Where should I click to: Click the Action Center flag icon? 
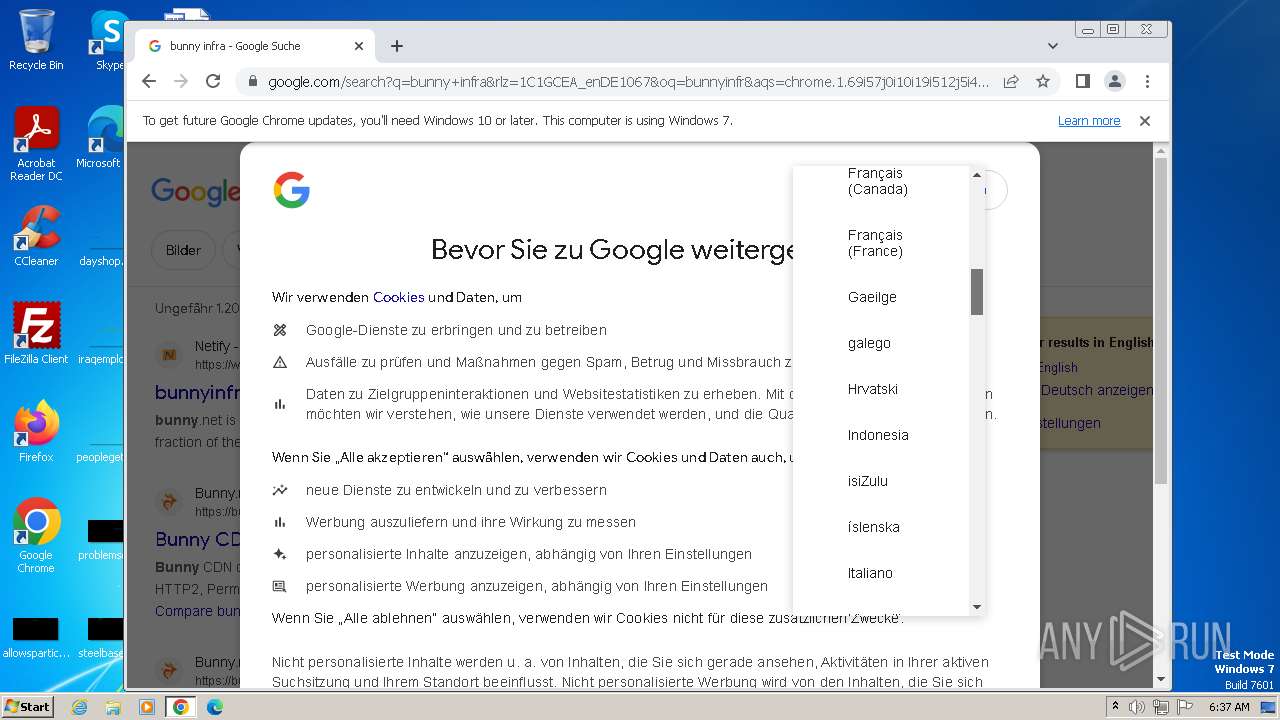pyautogui.click(x=1184, y=707)
